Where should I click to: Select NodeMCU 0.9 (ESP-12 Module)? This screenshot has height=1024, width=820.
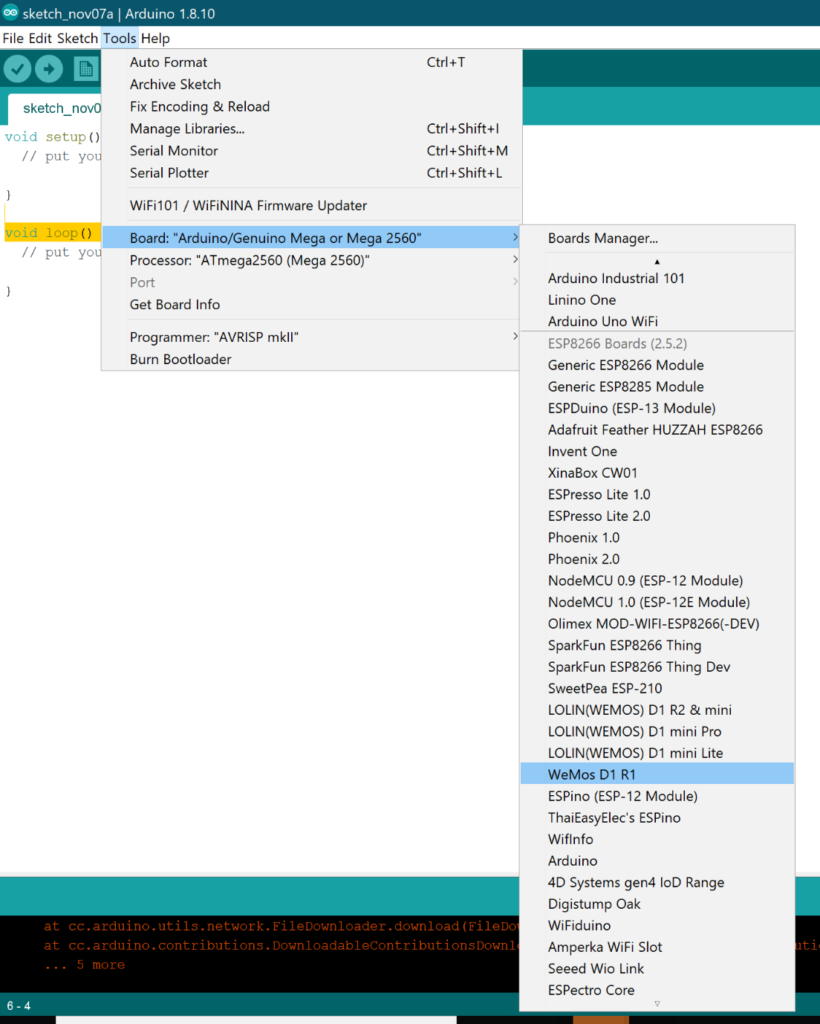657,581
